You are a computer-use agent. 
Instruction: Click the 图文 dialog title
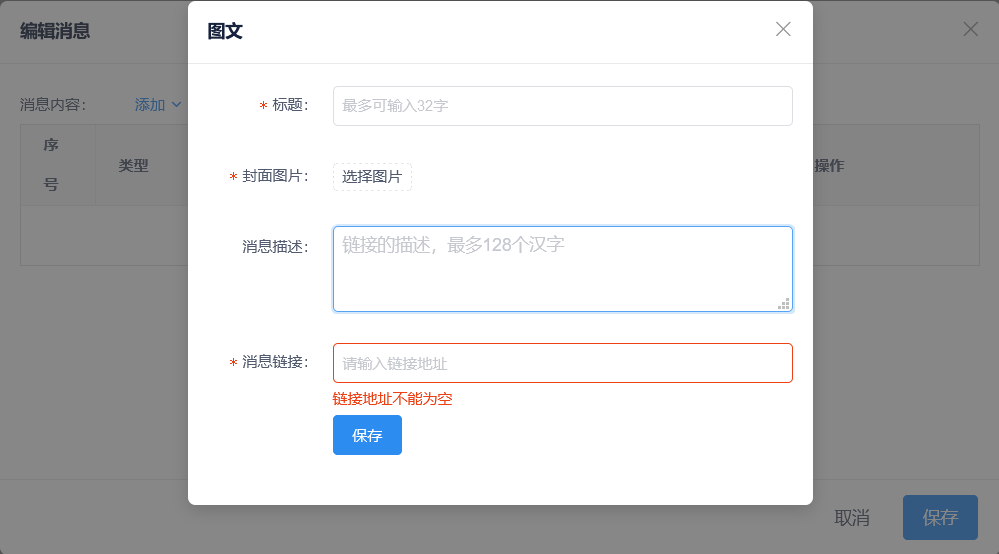click(225, 31)
